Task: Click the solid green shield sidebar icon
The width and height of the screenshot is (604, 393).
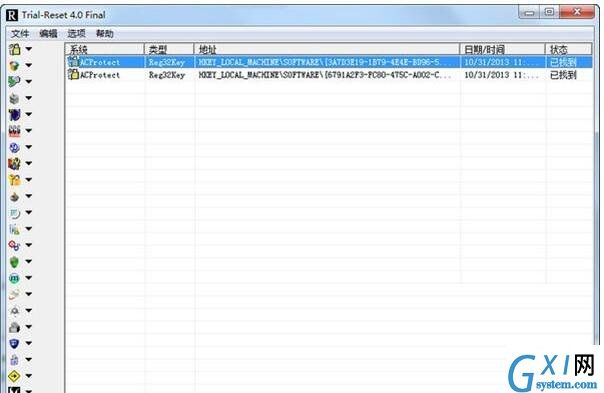Action: [15, 262]
